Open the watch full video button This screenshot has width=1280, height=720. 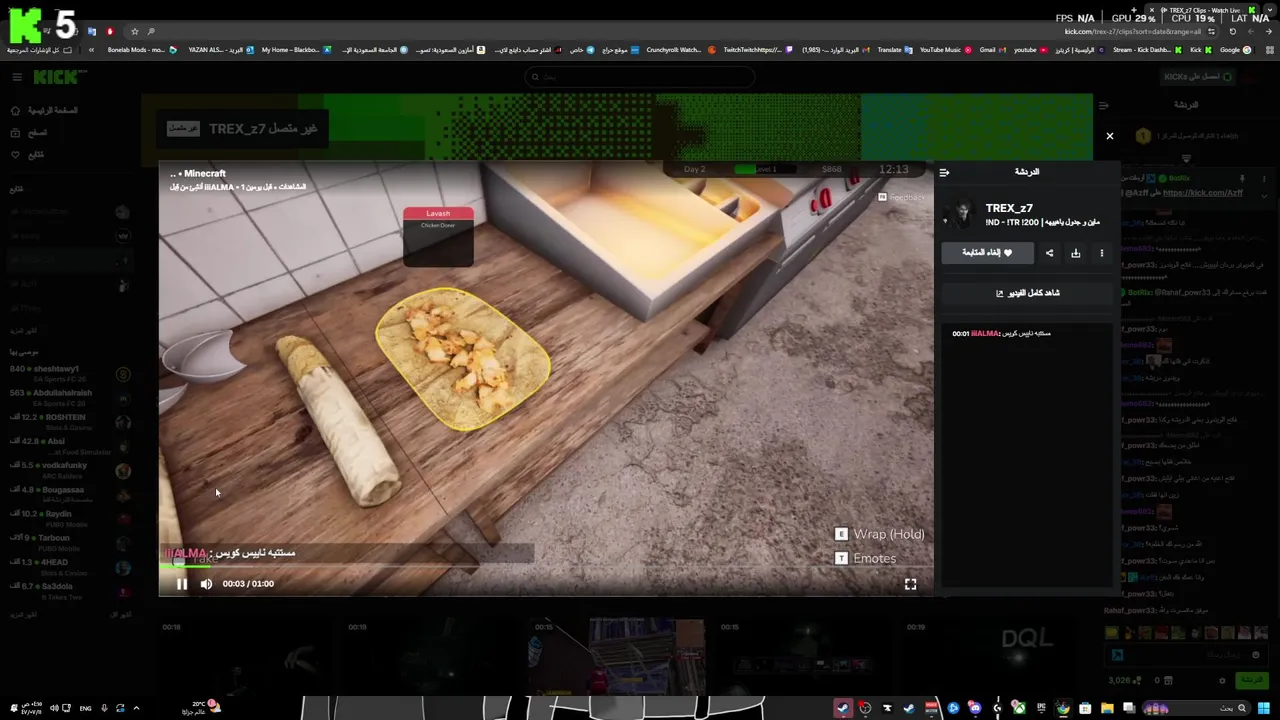[1027, 293]
